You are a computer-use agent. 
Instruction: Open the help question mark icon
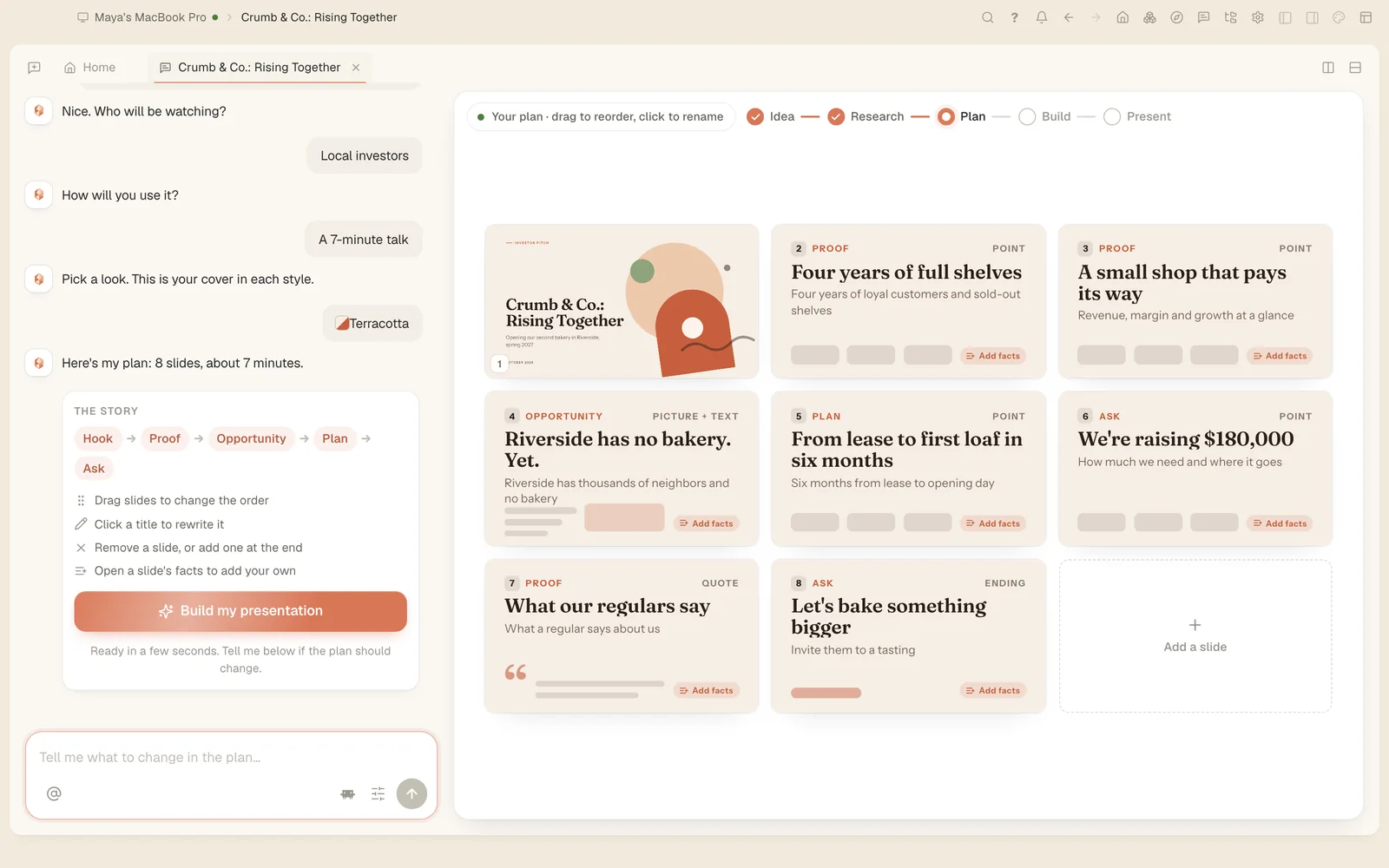coord(1014,17)
